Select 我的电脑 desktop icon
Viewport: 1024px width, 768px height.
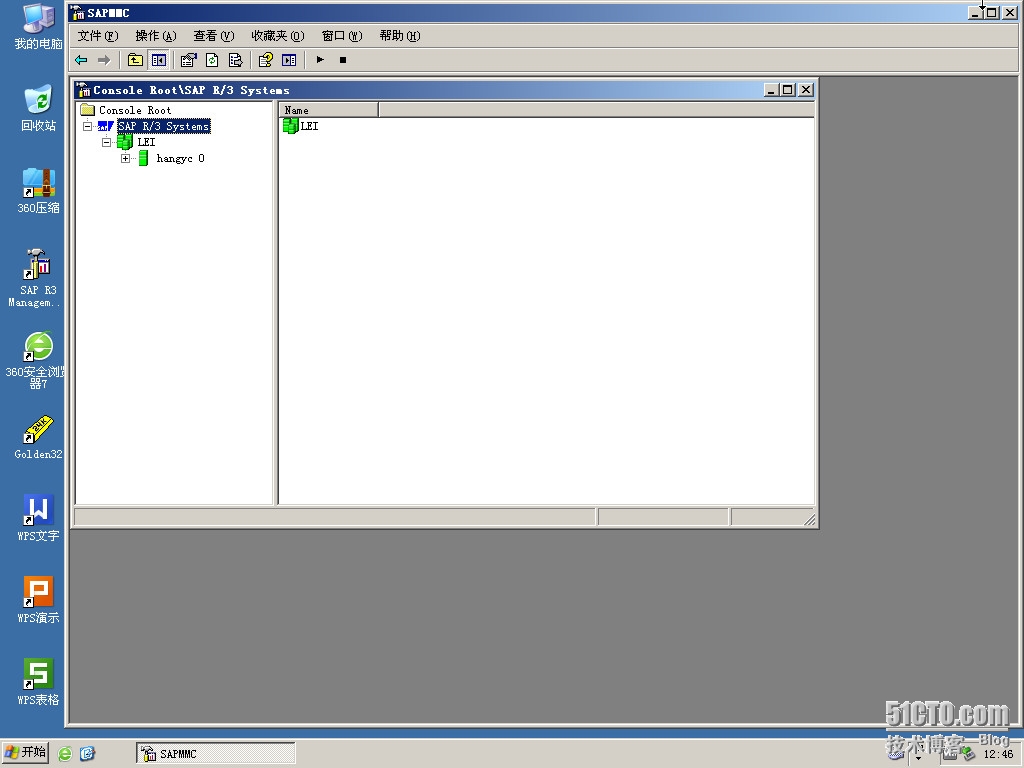(x=39, y=27)
